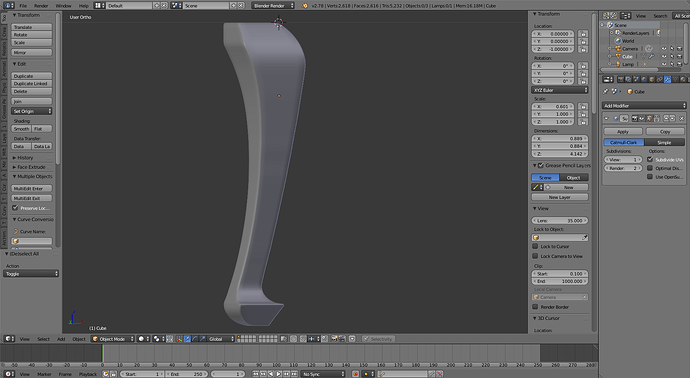Toggle the Grease Pencil Layers checkbox
Image resolution: width=690 pixels, height=378 pixels.
coord(541,165)
